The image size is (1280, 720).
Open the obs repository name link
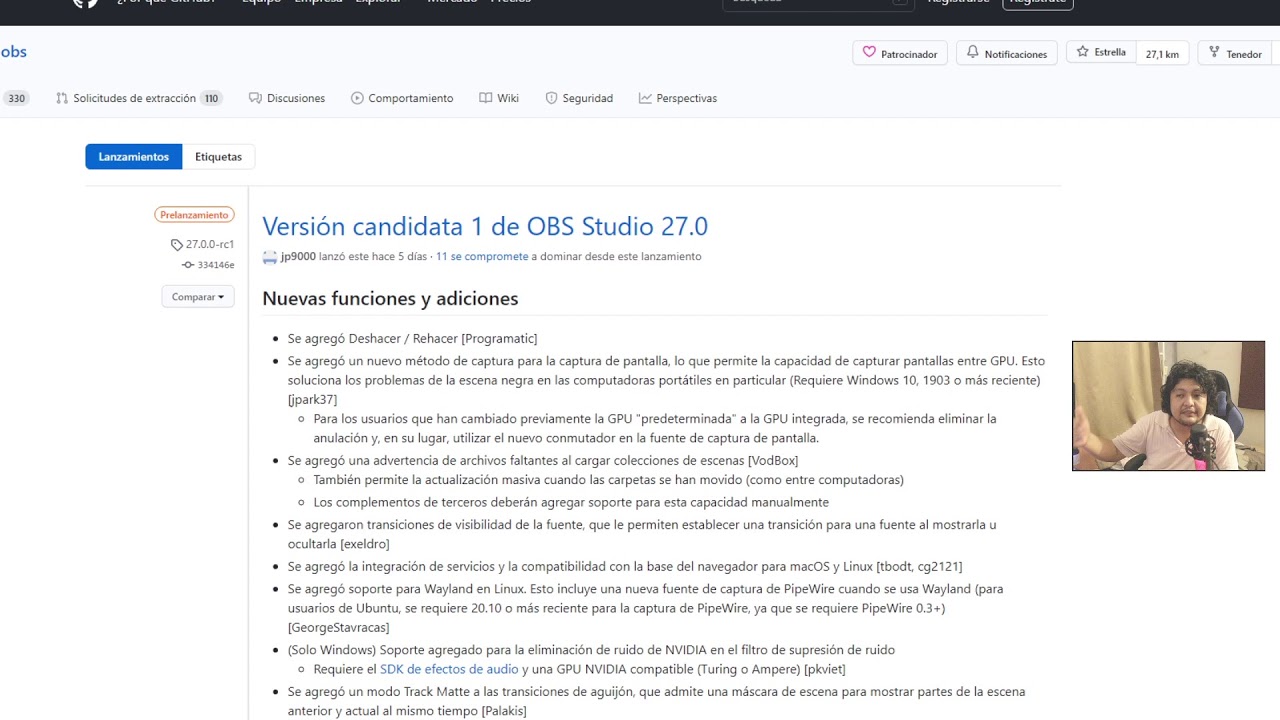click(x=14, y=52)
